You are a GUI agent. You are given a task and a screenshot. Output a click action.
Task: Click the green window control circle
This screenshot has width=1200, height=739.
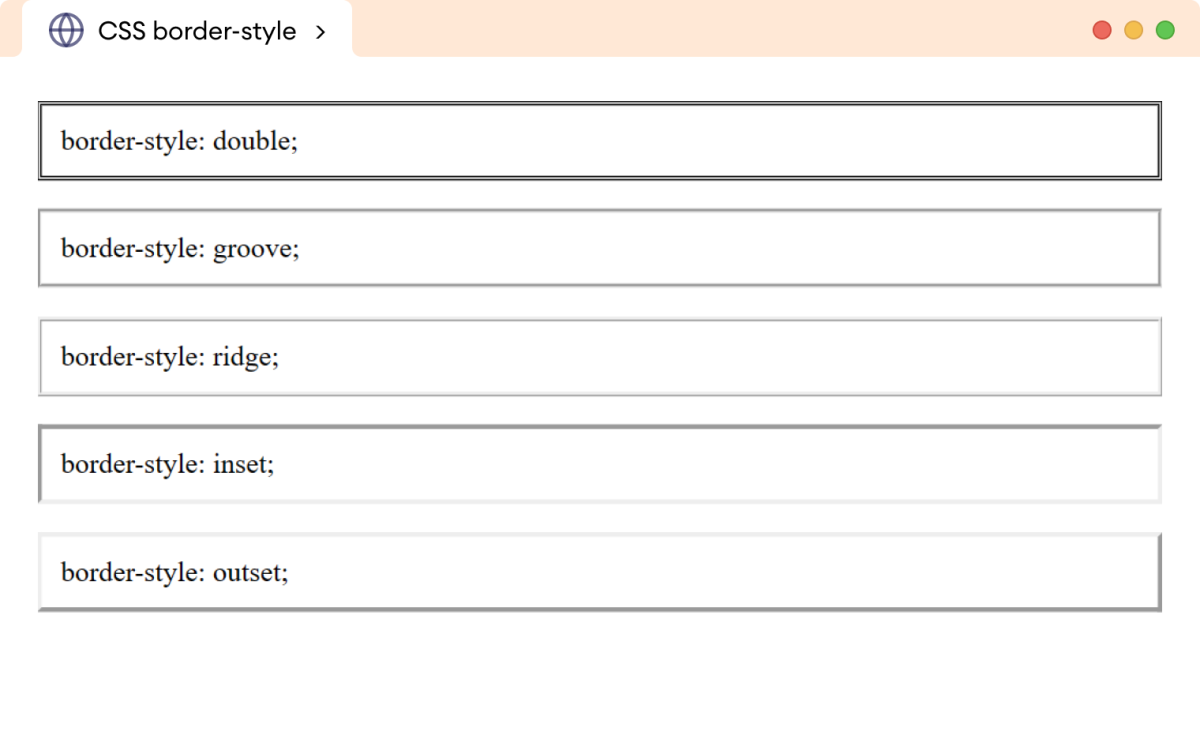point(1164,31)
